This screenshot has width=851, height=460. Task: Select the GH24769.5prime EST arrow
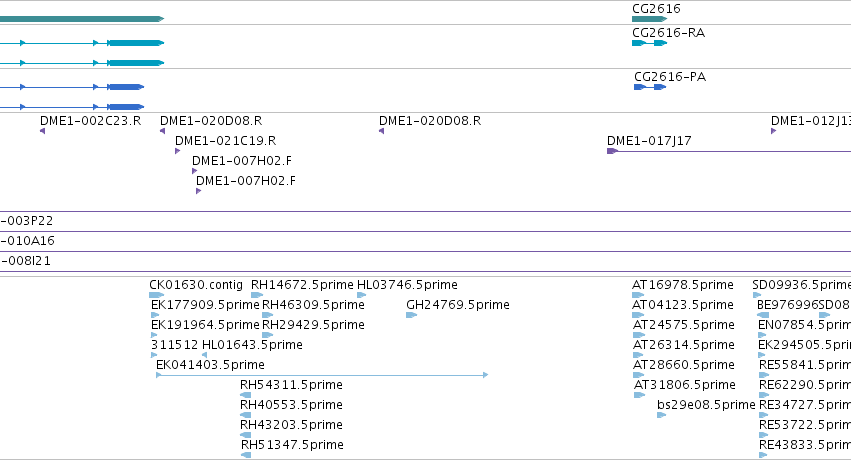click(x=411, y=315)
